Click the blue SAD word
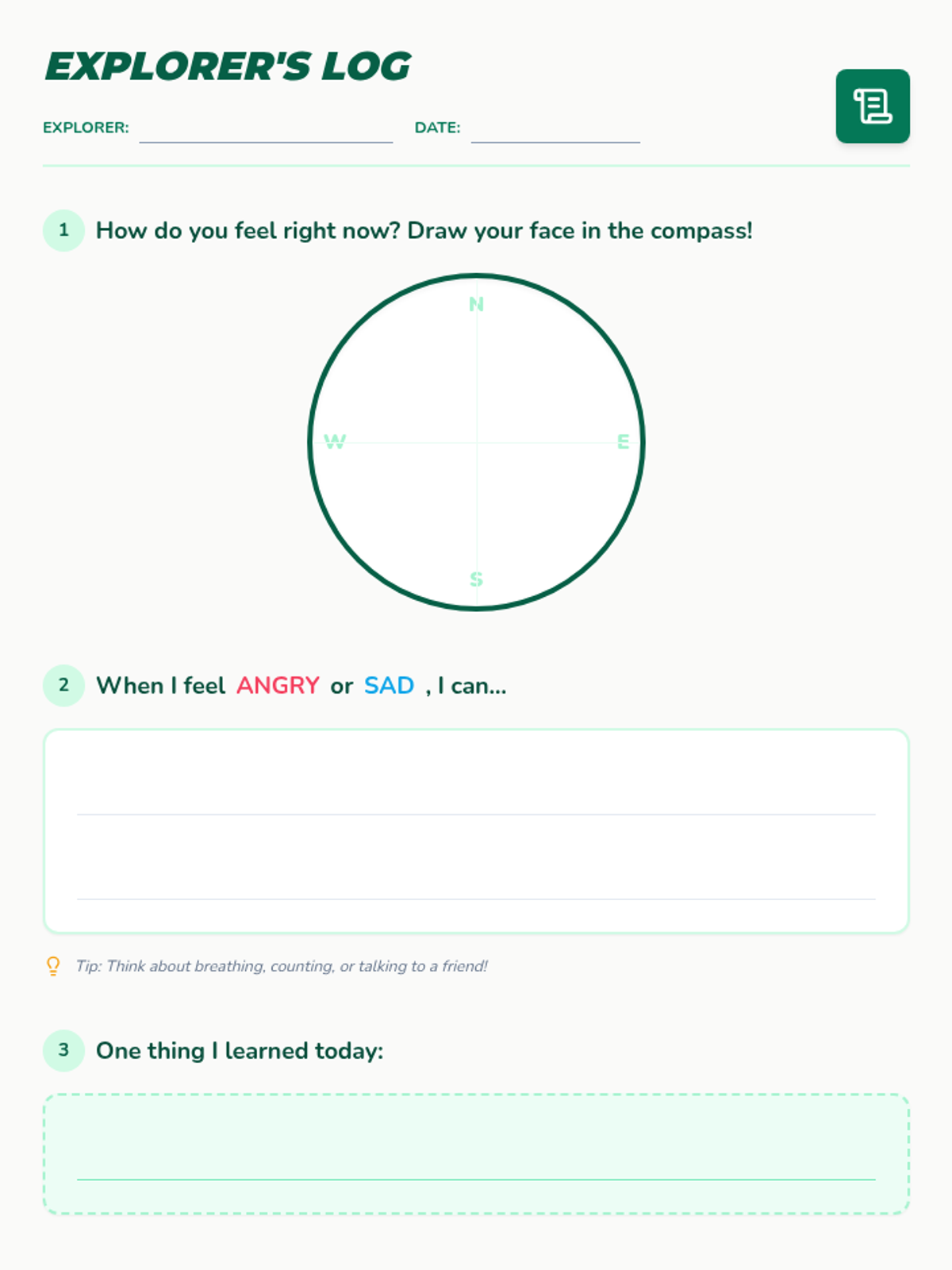The width and height of the screenshot is (952, 1270). (389, 685)
